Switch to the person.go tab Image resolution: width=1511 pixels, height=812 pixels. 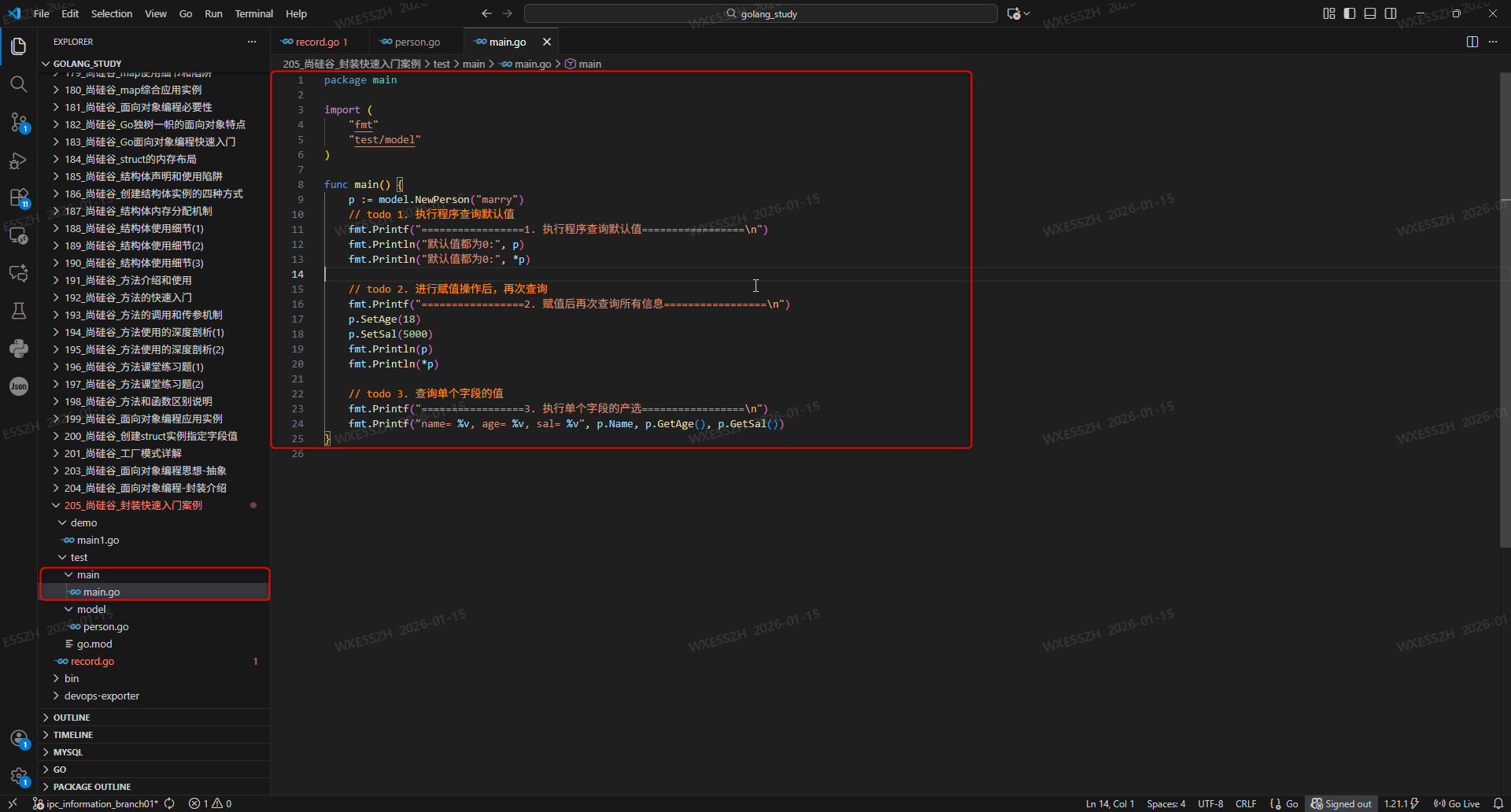pyautogui.click(x=416, y=42)
